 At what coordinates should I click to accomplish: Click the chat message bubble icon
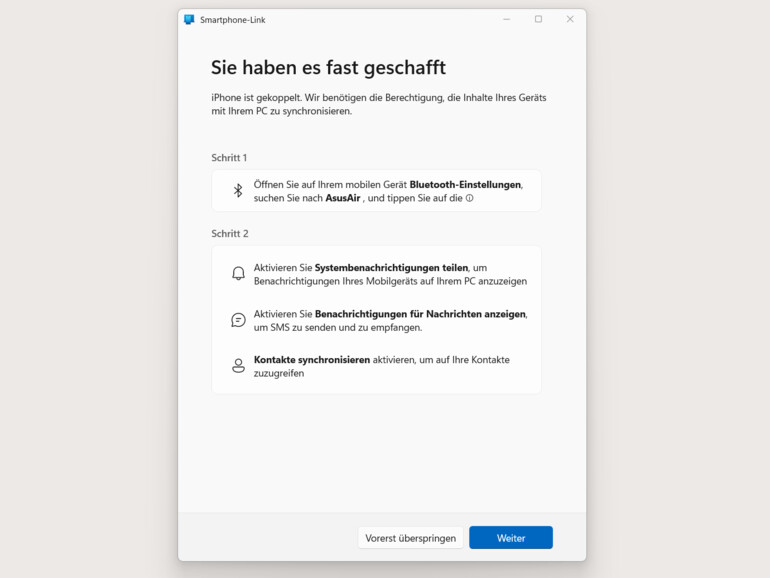pyautogui.click(x=238, y=320)
